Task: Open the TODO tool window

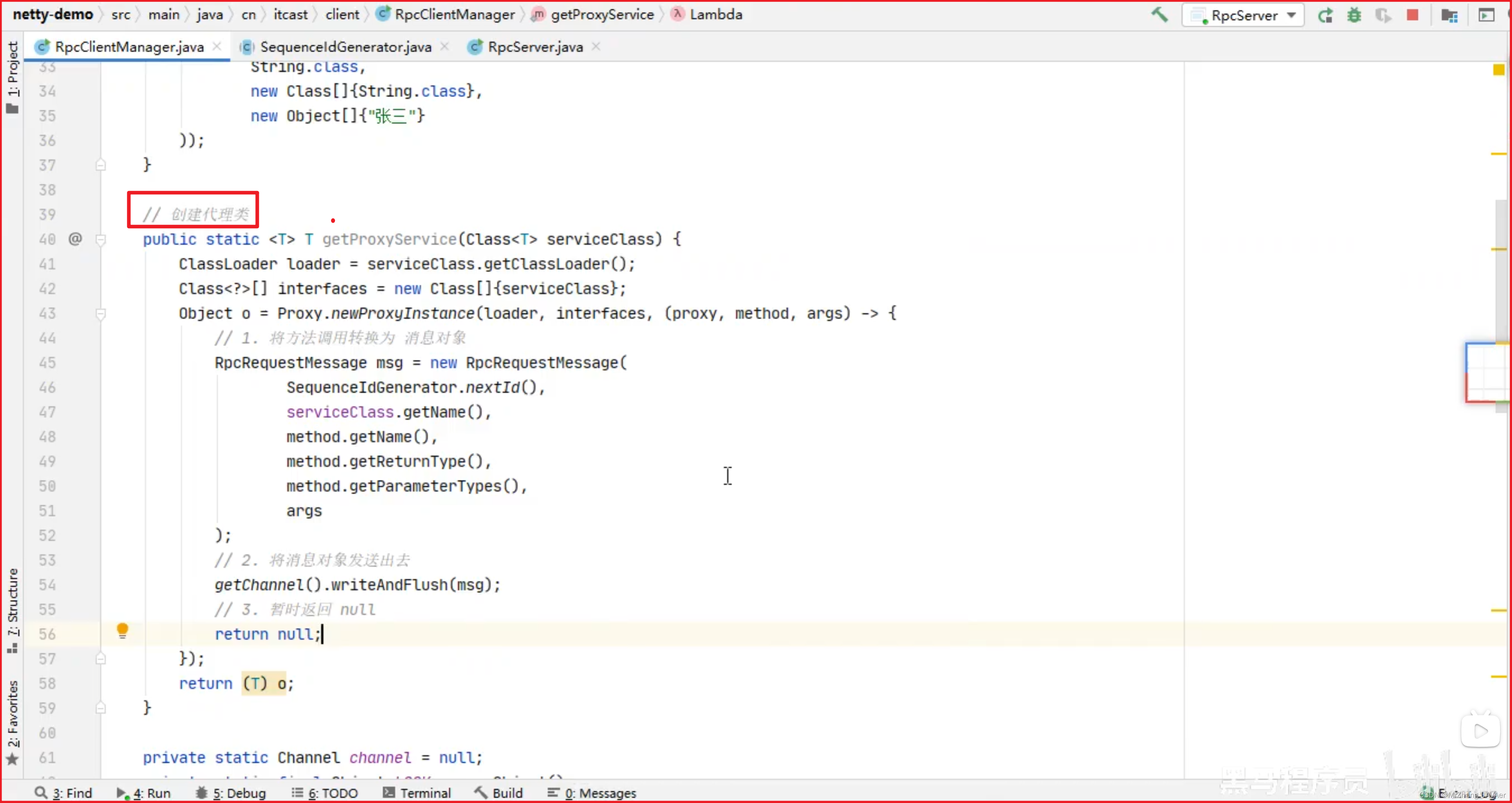Action: [325, 793]
